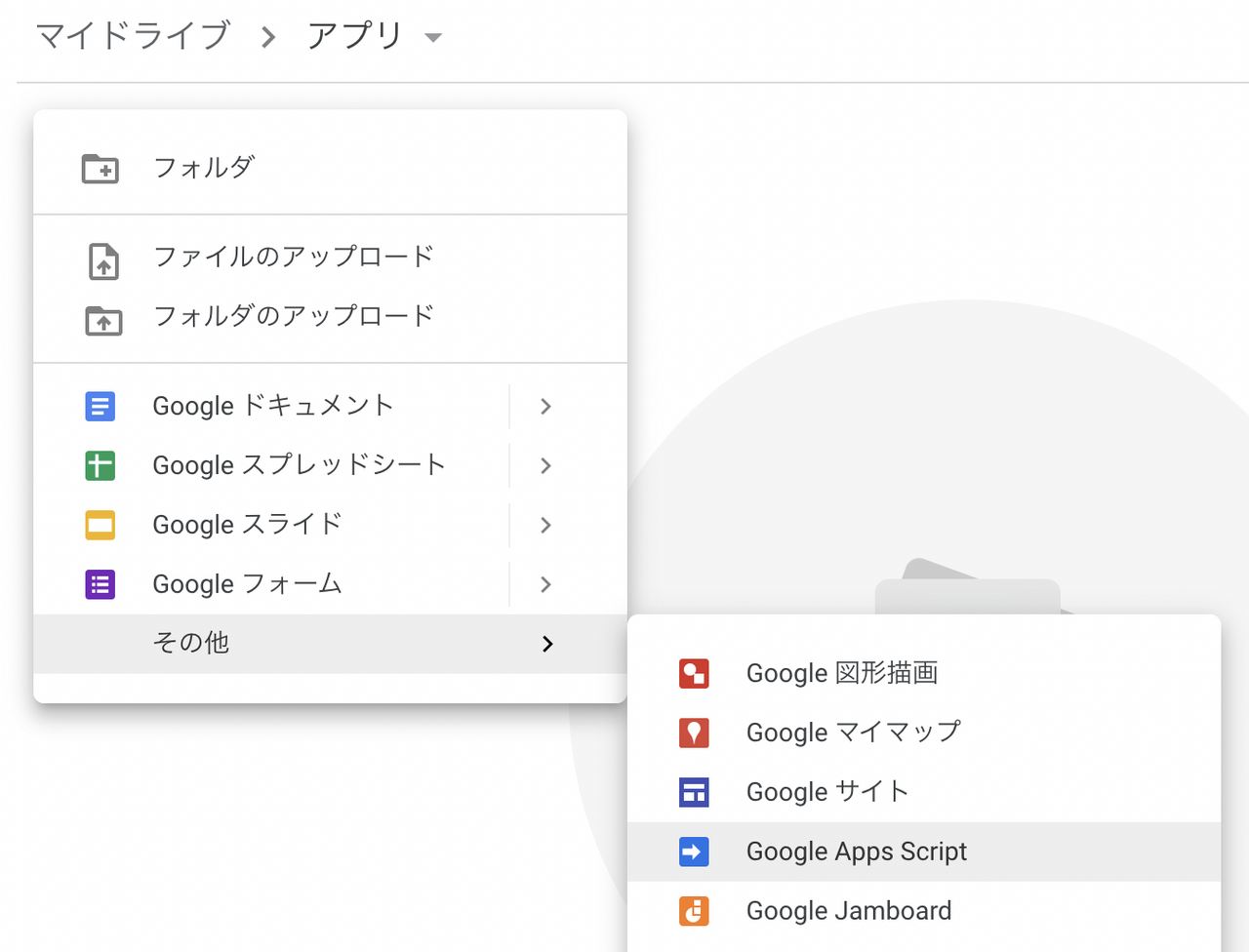Click the blue Google Docs icon
1249x952 pixels.
[x=100, y=406]
